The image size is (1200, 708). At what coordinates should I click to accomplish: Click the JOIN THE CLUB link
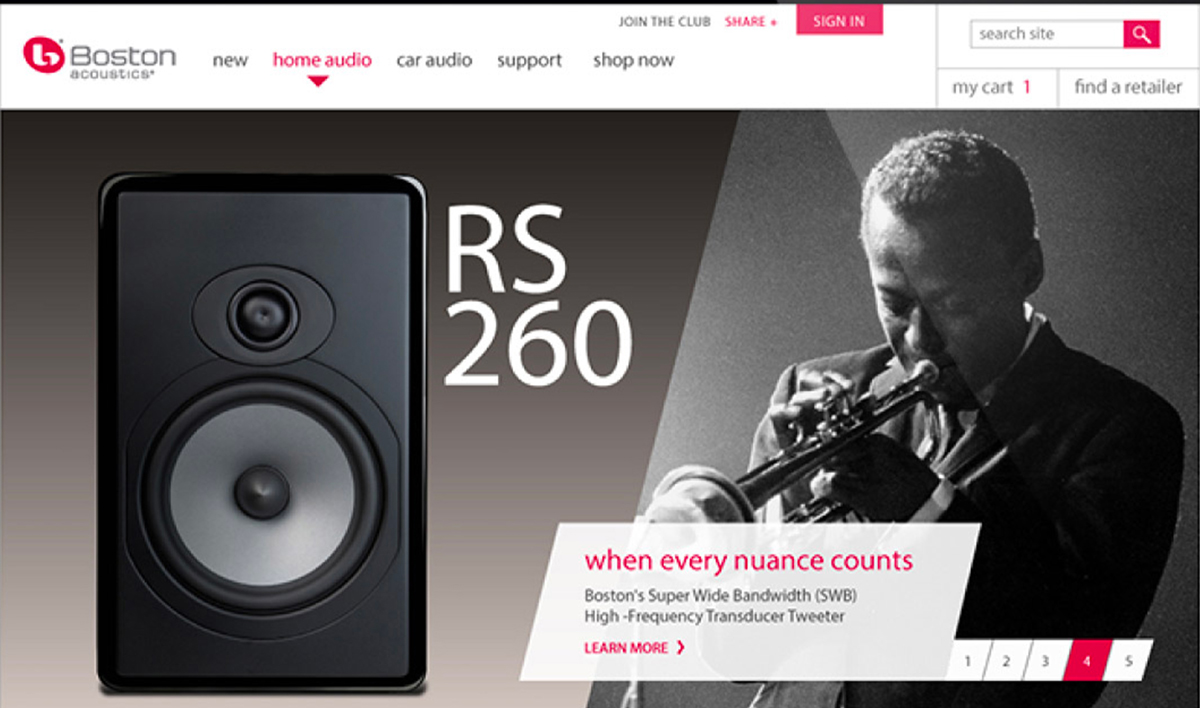665,22
